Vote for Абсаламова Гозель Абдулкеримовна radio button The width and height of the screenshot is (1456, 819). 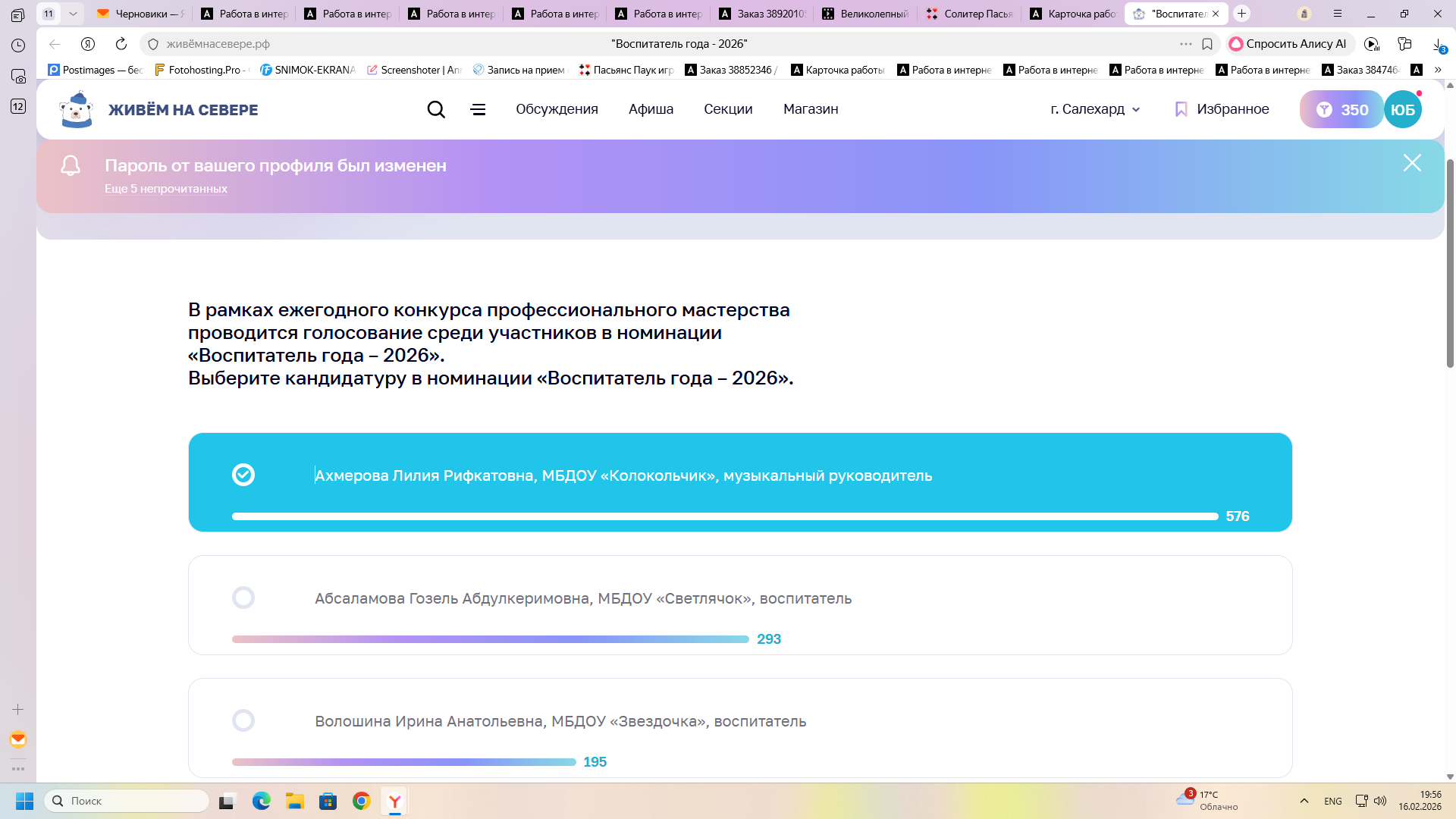243,598
